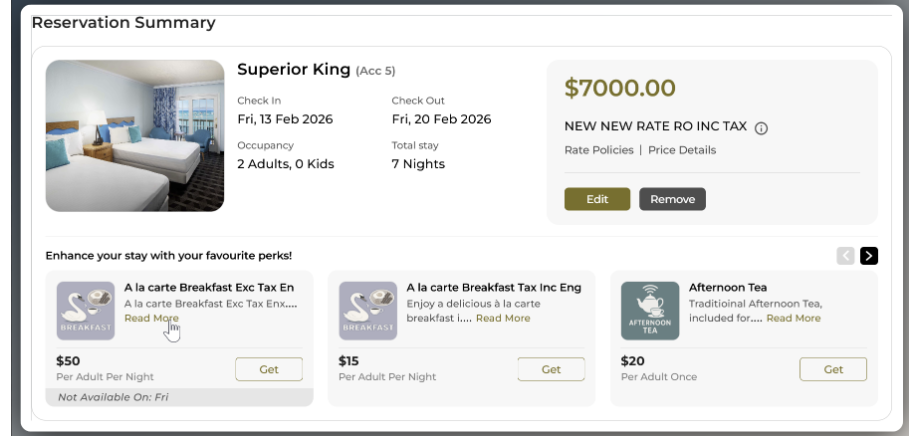920x436 pixels.
Task: Get the $15 breakfast perk
Action: (551, 369)
